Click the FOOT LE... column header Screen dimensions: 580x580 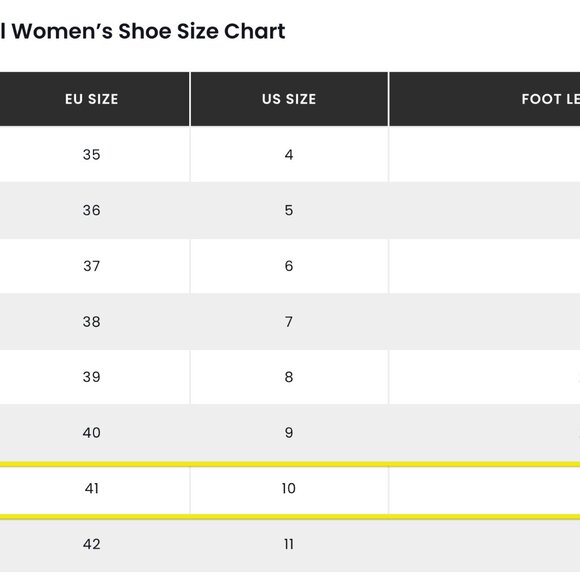[x=485, y=99]
